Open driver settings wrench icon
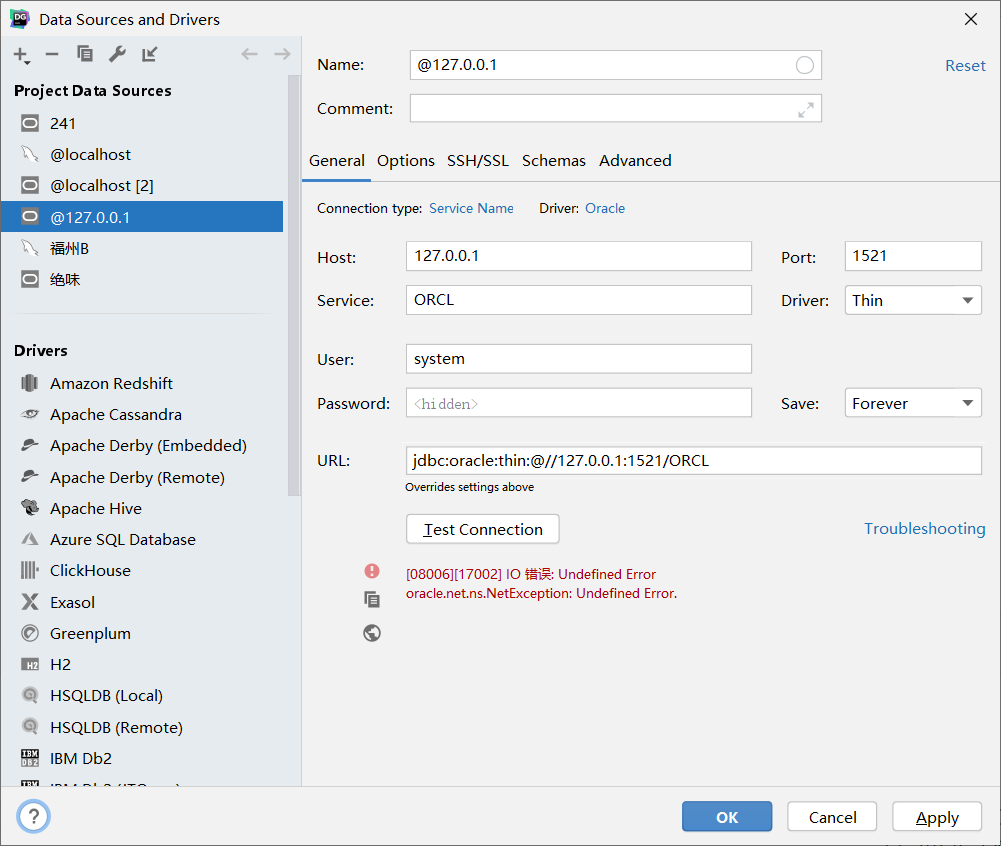 tap(117, 54)
